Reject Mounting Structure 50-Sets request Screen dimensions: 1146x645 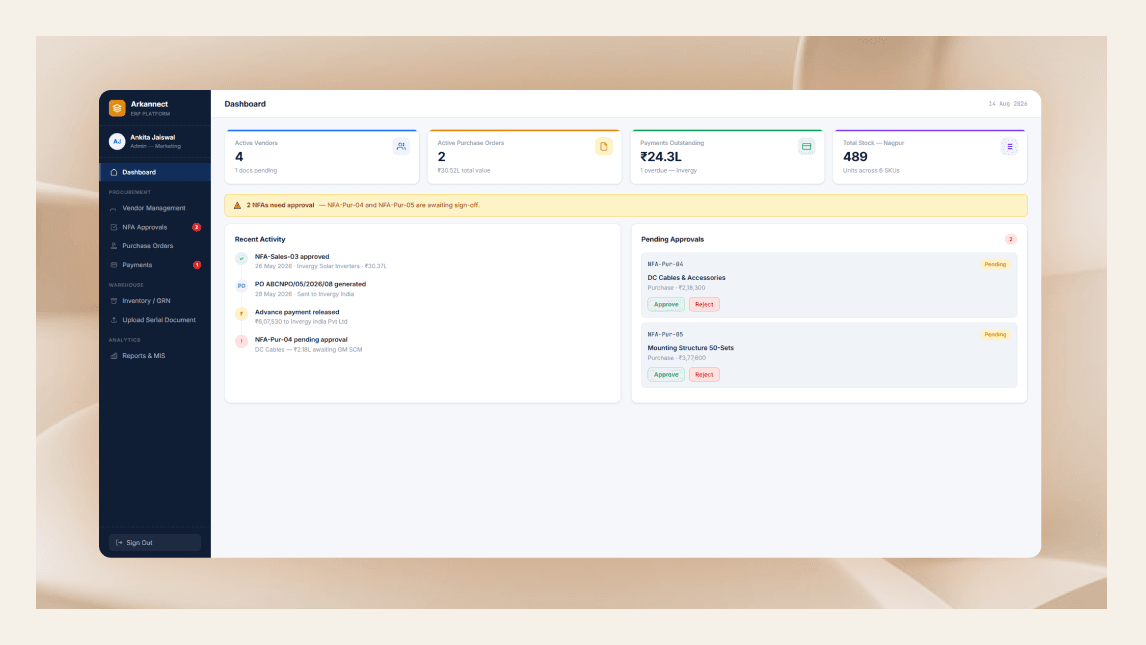pos(704,375)
